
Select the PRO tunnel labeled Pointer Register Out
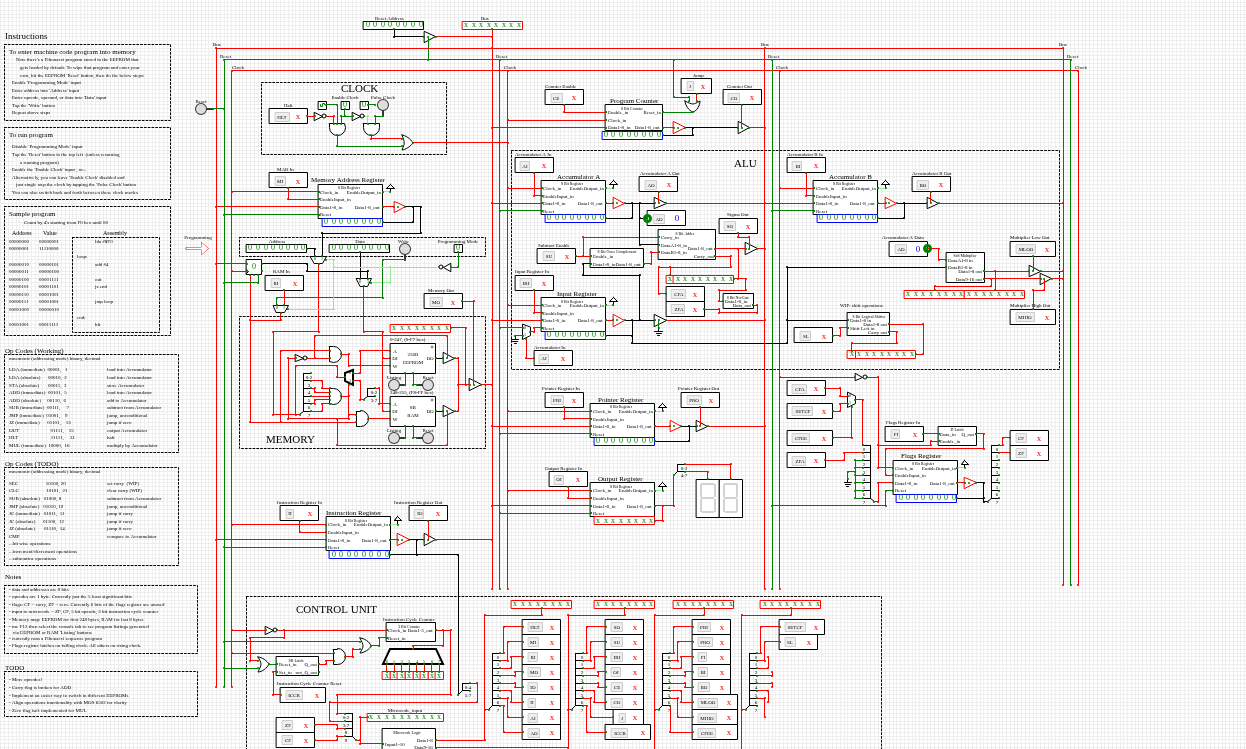pos(701,400)
